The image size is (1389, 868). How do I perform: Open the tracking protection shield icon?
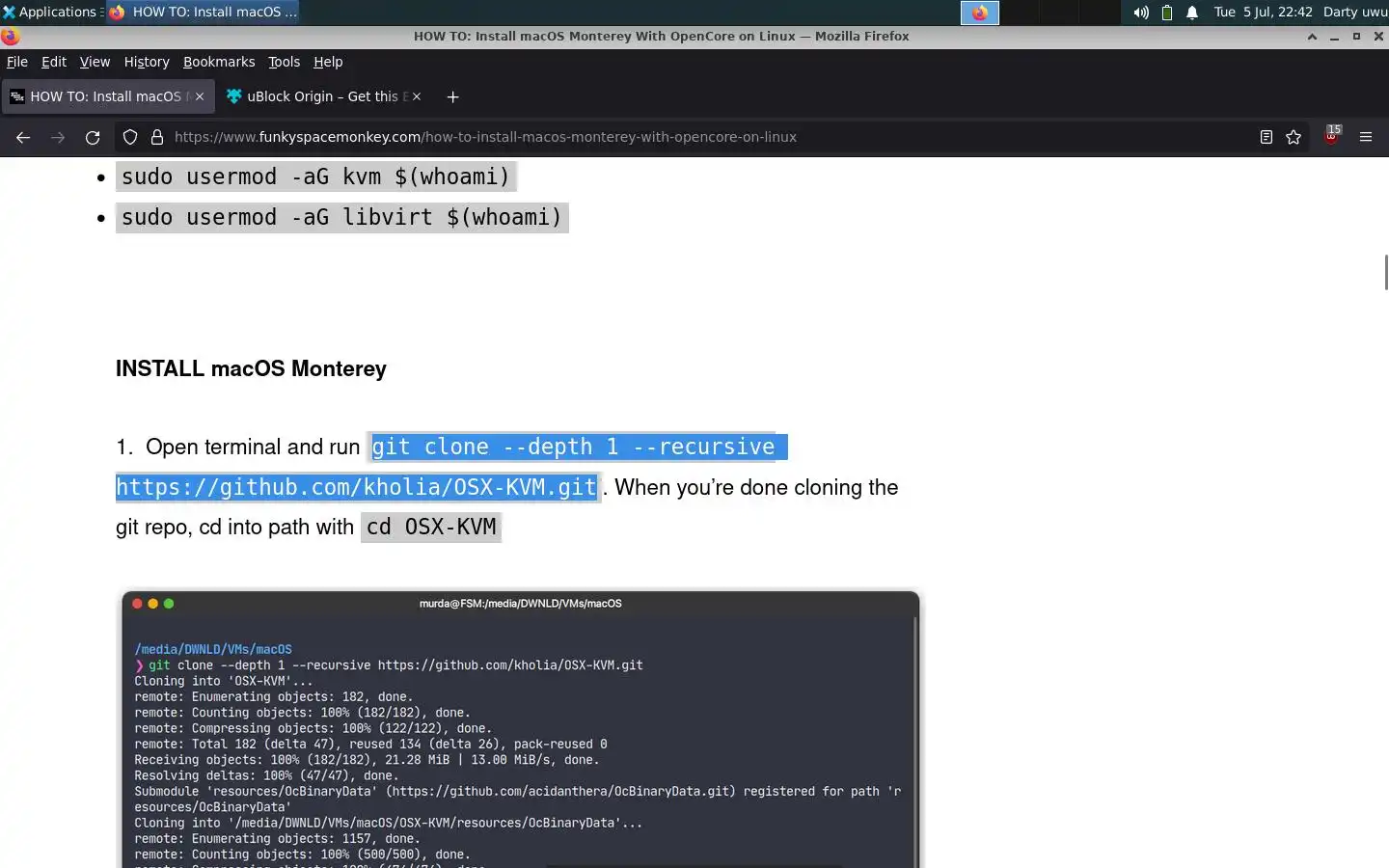point(130,137)
